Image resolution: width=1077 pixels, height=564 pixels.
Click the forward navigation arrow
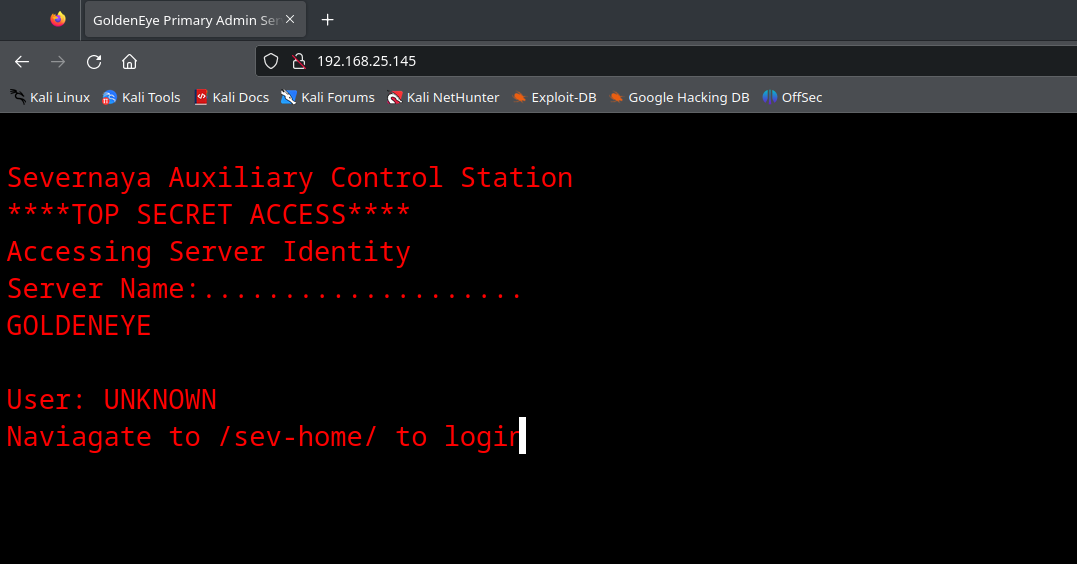58,62
